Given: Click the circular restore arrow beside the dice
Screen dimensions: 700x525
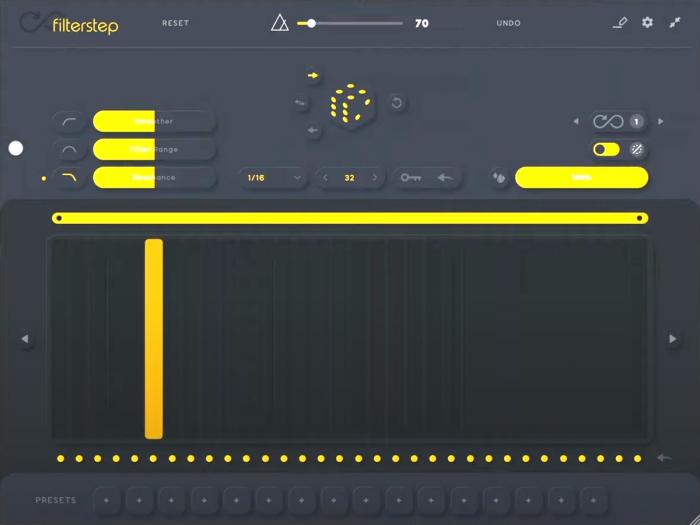Looking at the screenshot, I should tap(396, 103).
